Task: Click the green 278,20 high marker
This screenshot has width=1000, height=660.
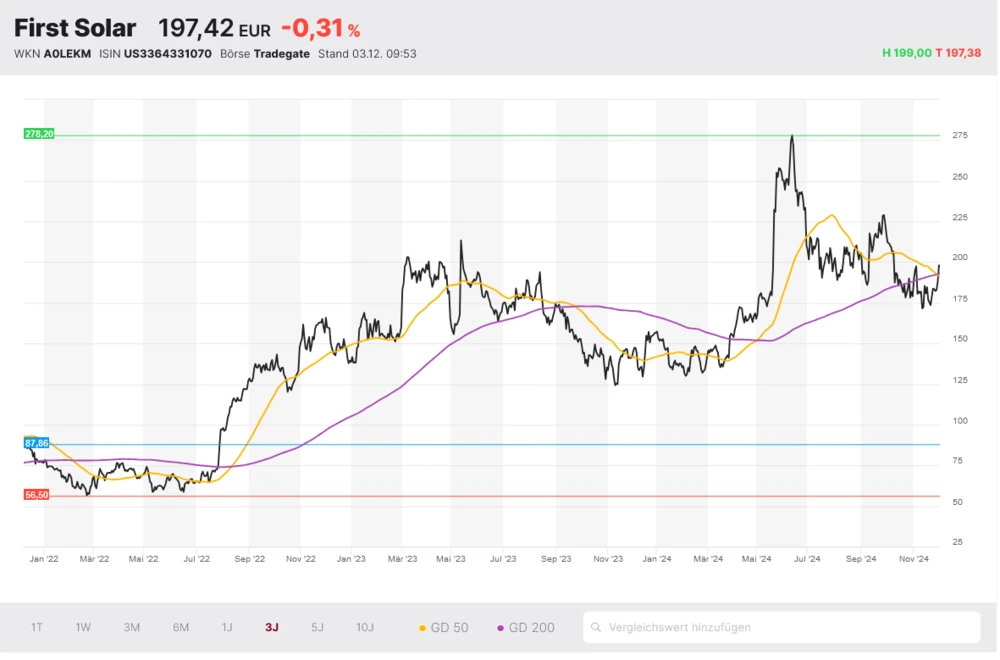Action: [x=38, y=133]
